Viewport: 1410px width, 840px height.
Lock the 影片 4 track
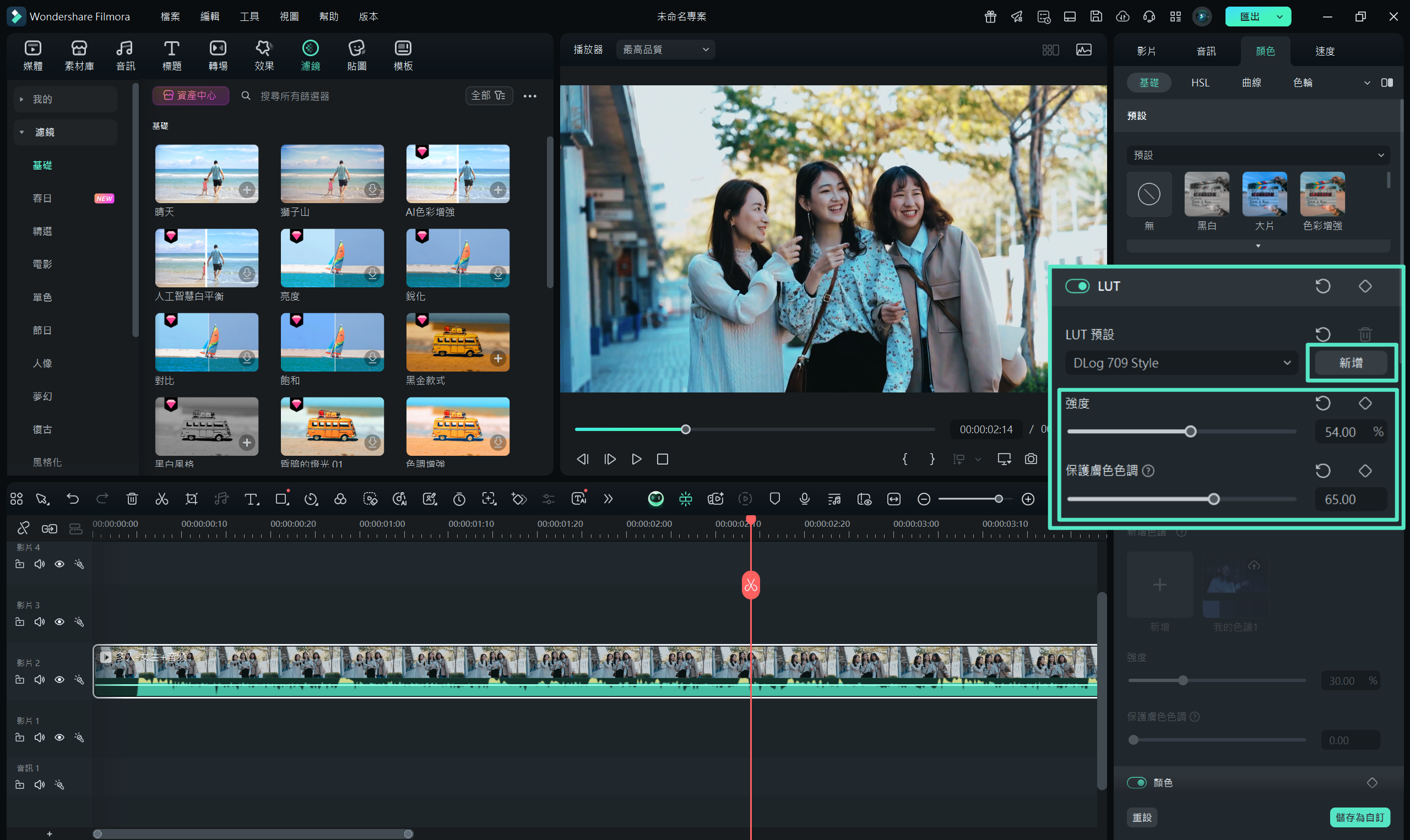tap(20, 564)
